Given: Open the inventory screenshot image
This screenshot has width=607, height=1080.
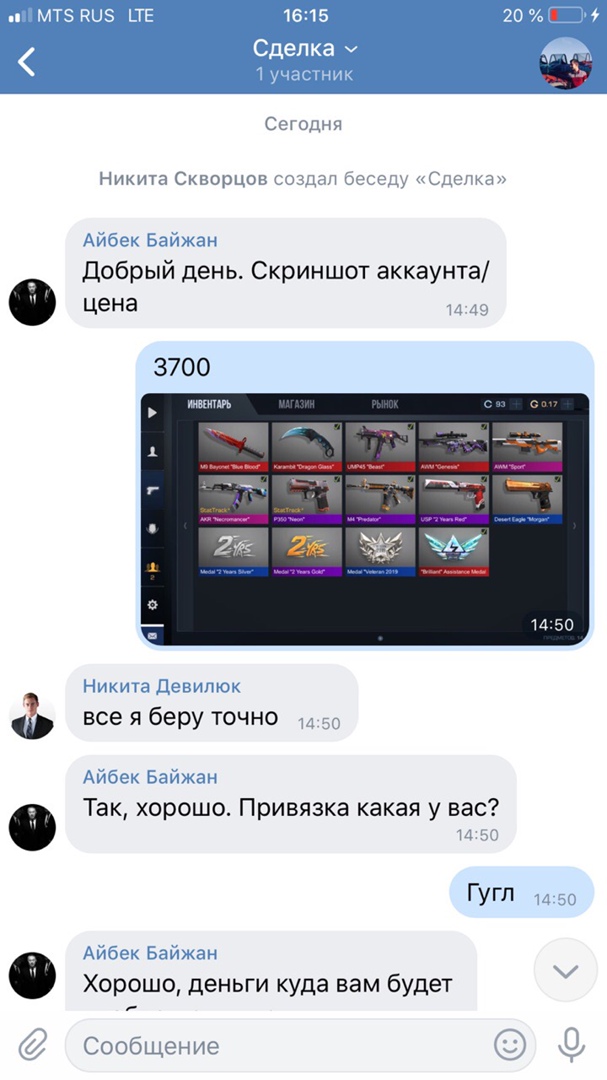Looking at the screenshot, I should [364, 519].
